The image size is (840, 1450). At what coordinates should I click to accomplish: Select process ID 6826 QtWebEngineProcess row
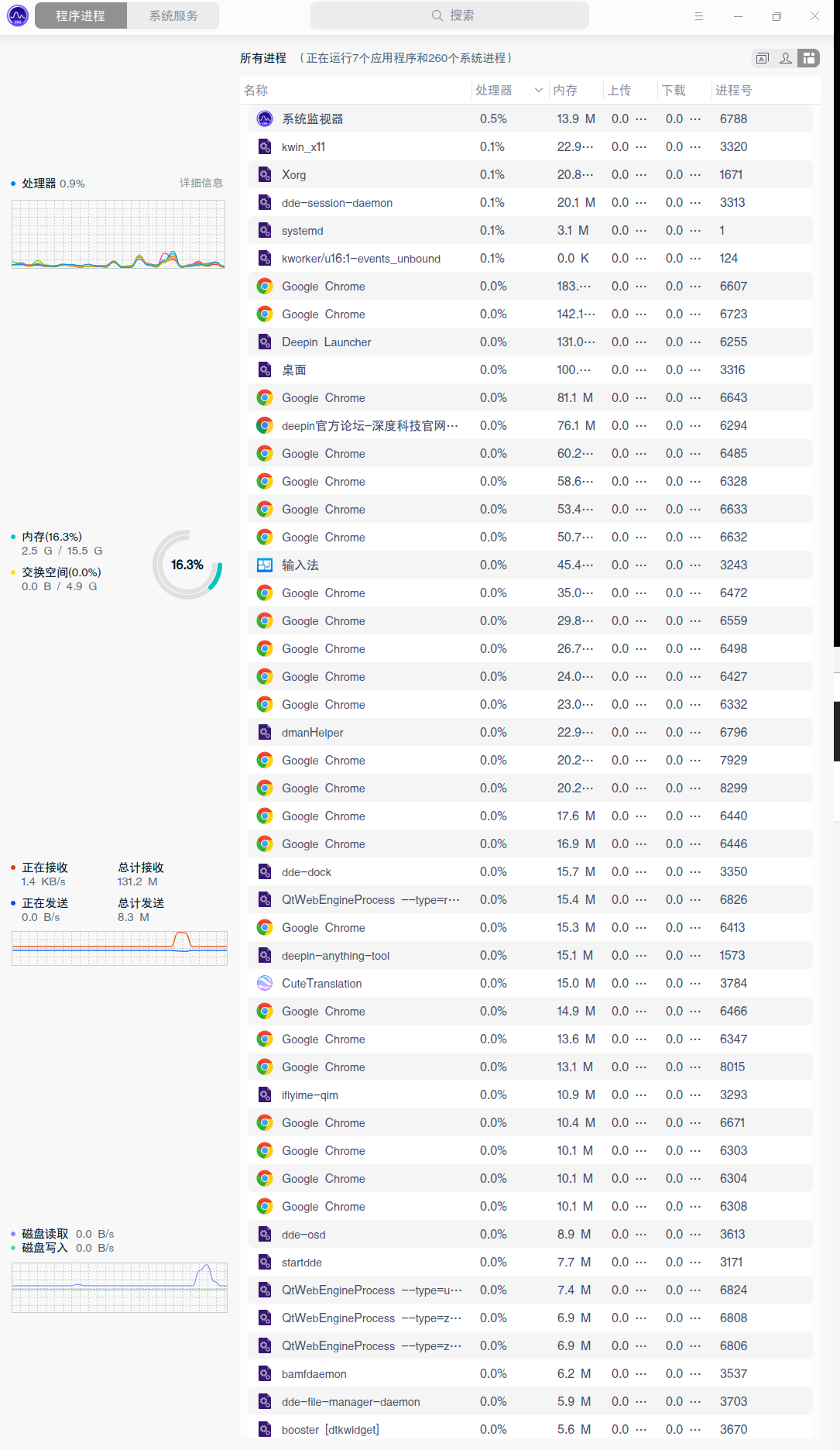point(530,899)
